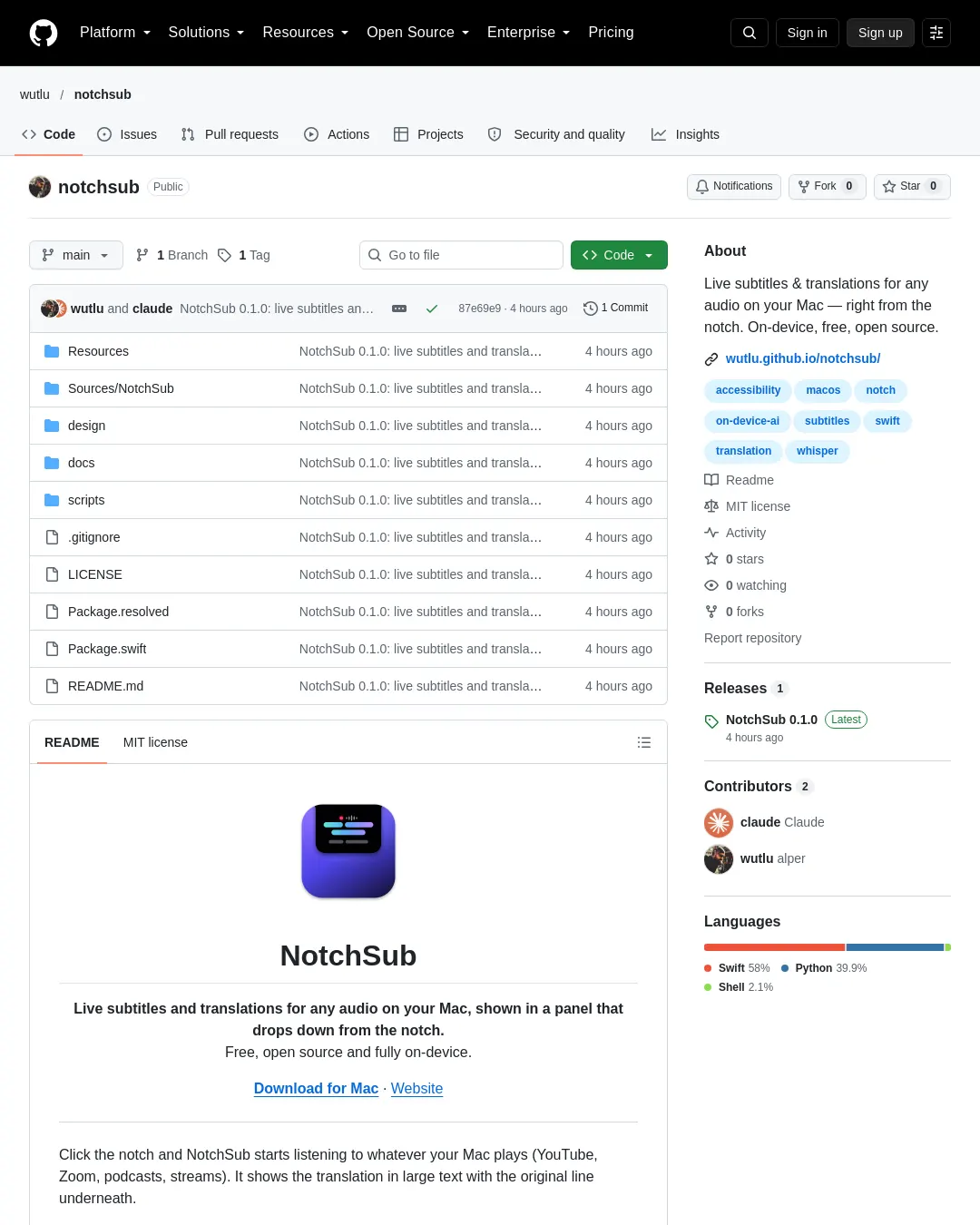Switch to the MIT license README tab

click(155, 742)
